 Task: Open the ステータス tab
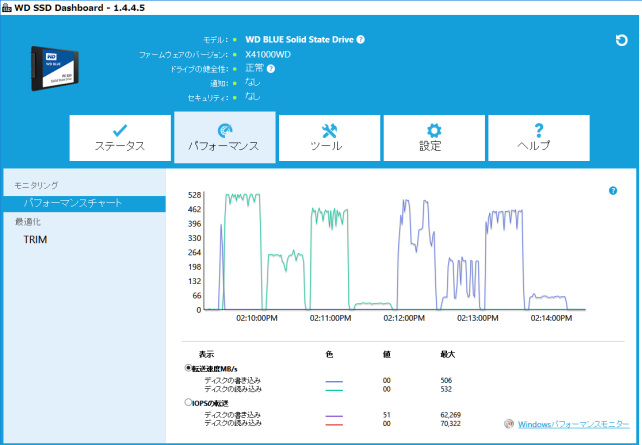click(120, 138)
